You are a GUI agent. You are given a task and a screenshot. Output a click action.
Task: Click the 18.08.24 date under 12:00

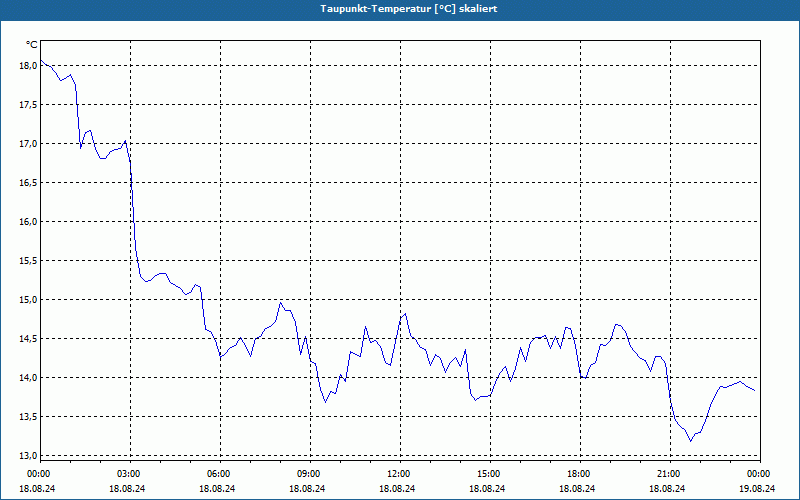pyautogui.click(x=397, y=488)
